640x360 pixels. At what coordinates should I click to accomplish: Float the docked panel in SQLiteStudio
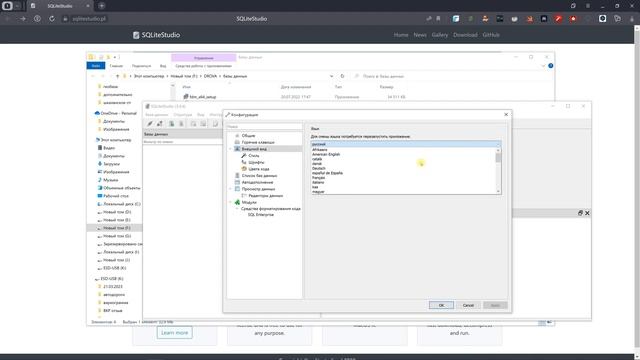[x=580, y=213]
